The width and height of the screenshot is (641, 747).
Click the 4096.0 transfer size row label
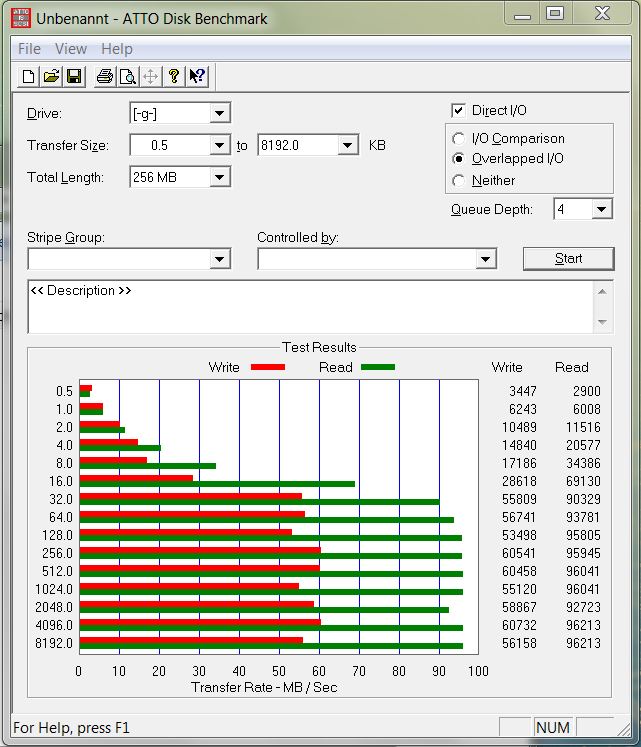click(54, 625)
